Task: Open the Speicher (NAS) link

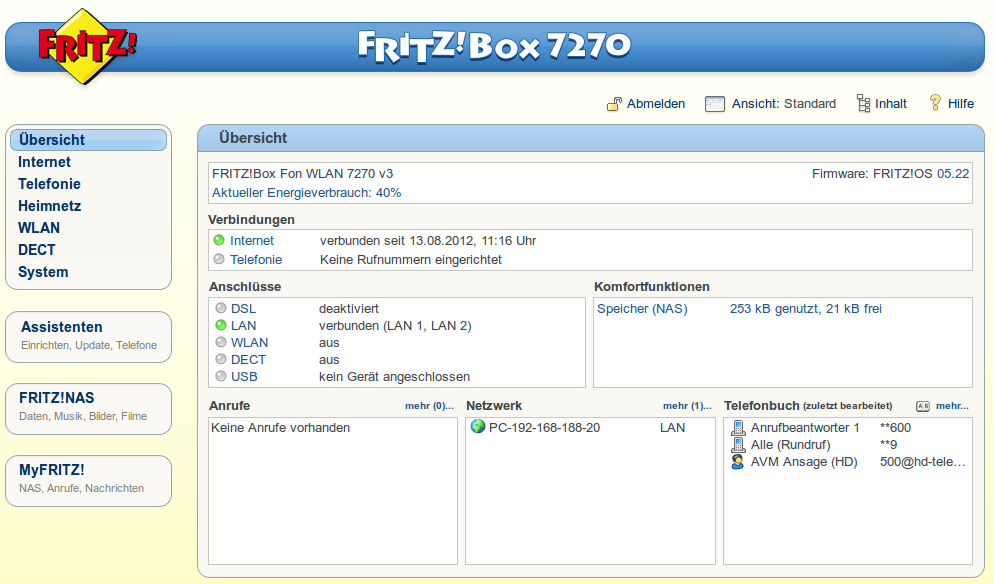Action: pyautogui.click(x=642, y=309)
